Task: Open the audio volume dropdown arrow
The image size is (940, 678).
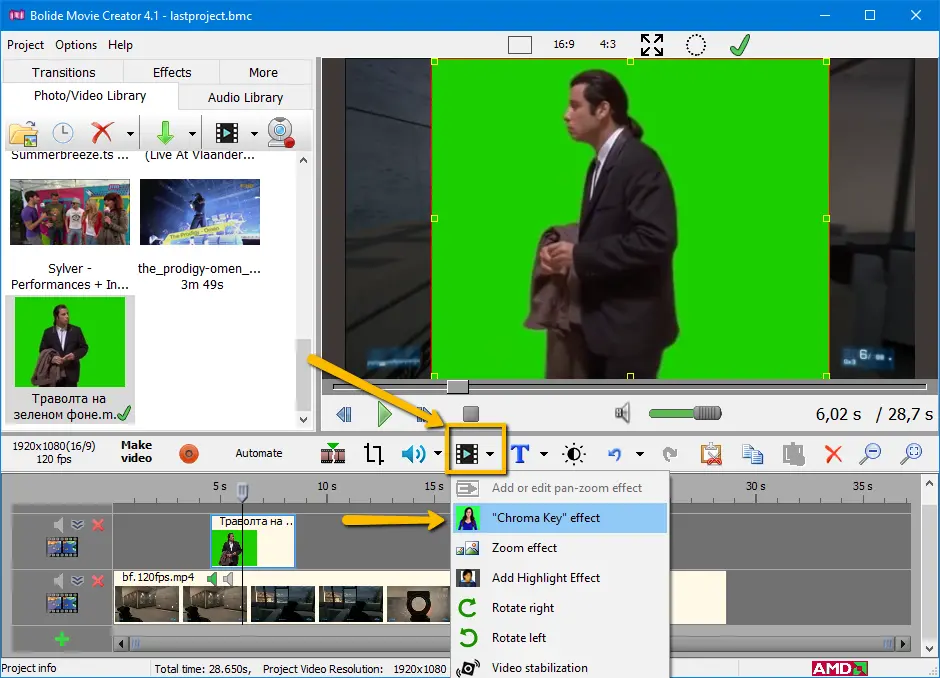Action: 438,455
